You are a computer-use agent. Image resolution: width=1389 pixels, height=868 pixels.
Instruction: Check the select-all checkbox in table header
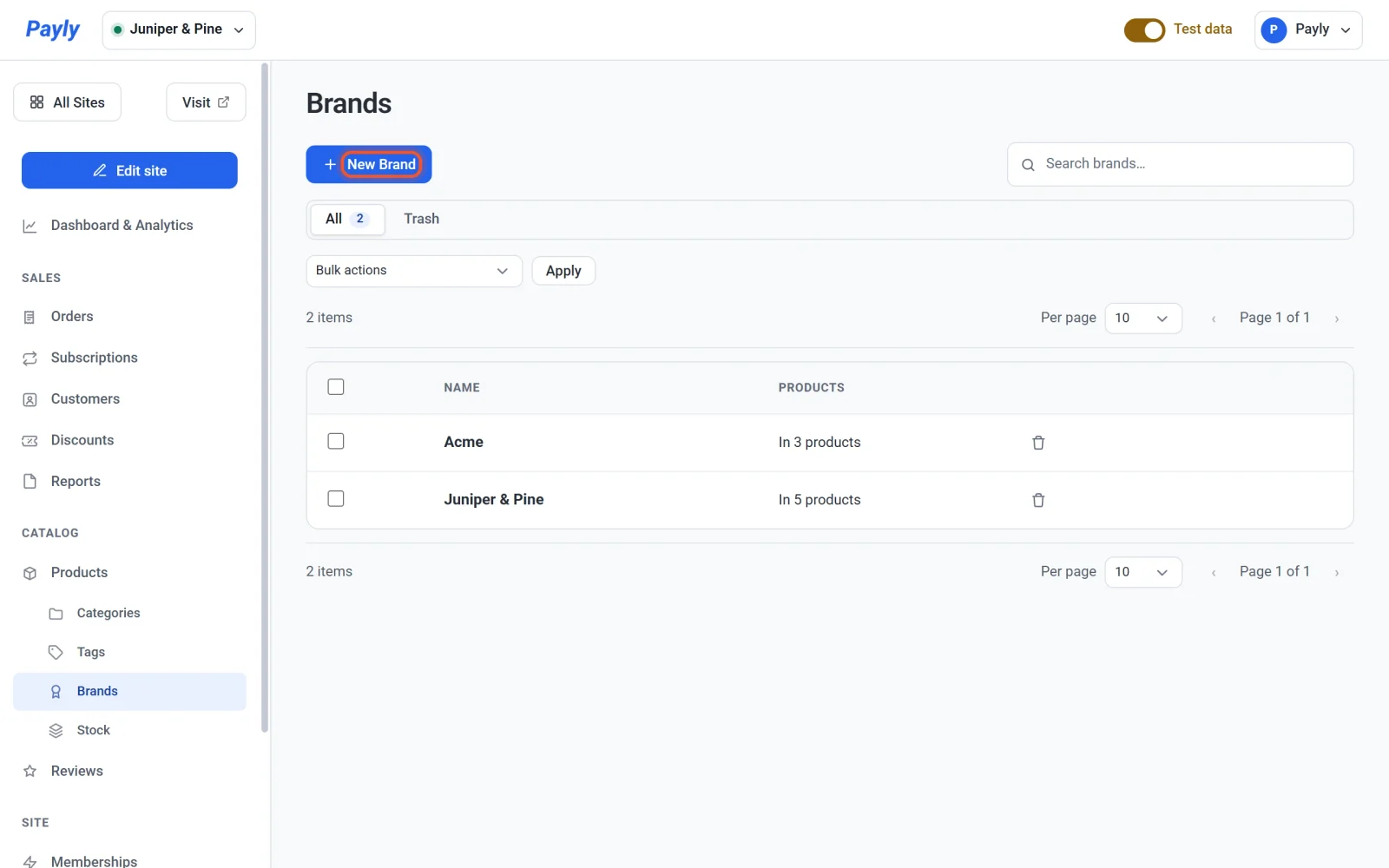coord(336,387)
